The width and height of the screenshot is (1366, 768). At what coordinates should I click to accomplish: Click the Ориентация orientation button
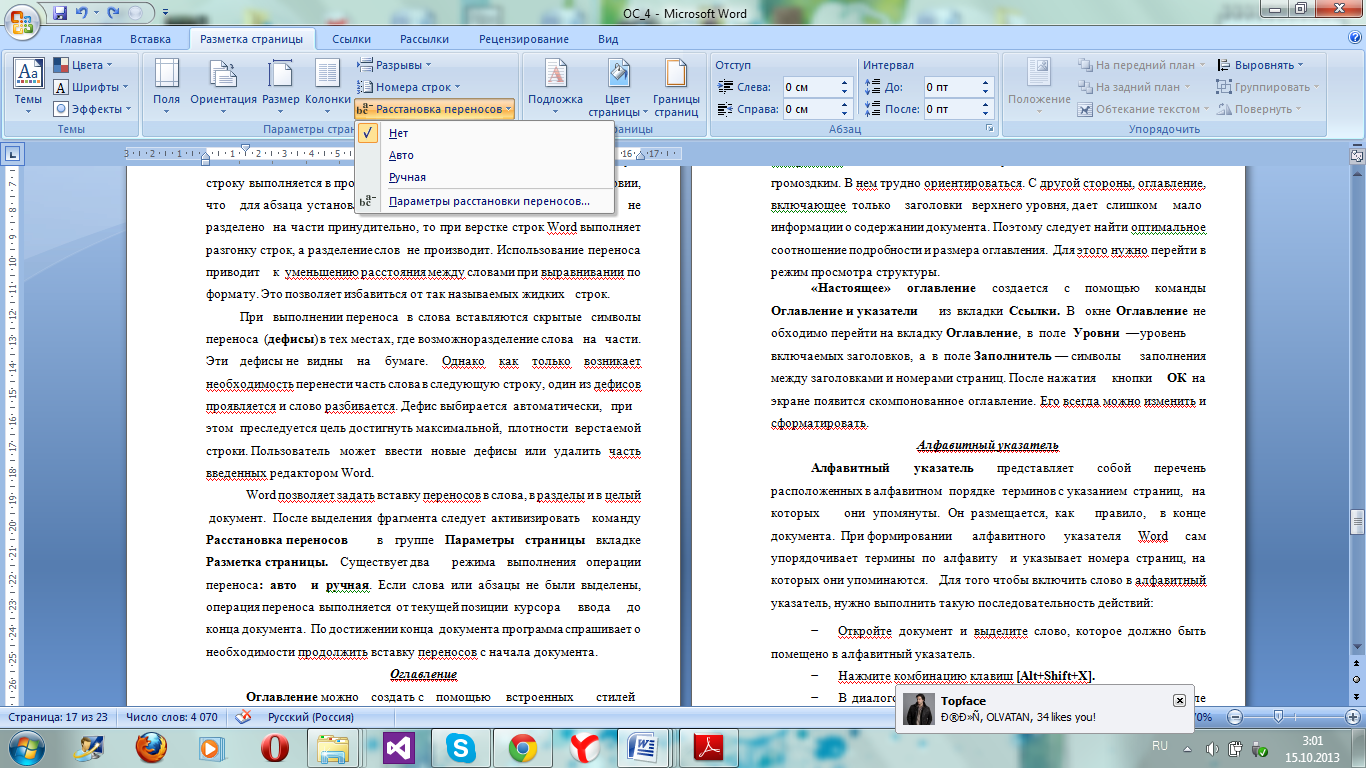[223, 85]
